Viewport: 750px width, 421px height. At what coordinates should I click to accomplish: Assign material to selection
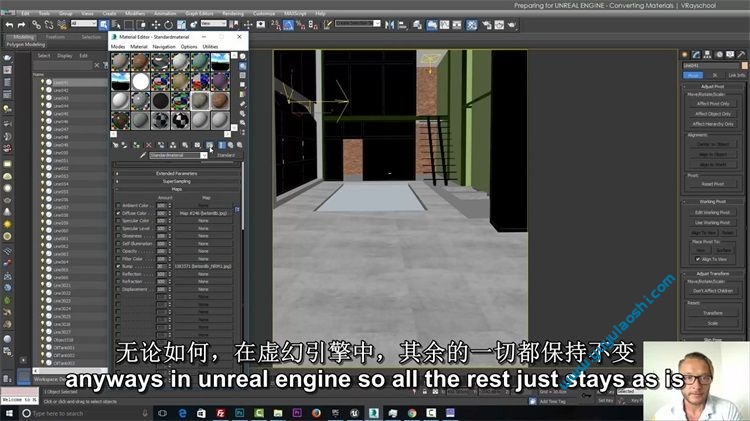pos(136,144)
